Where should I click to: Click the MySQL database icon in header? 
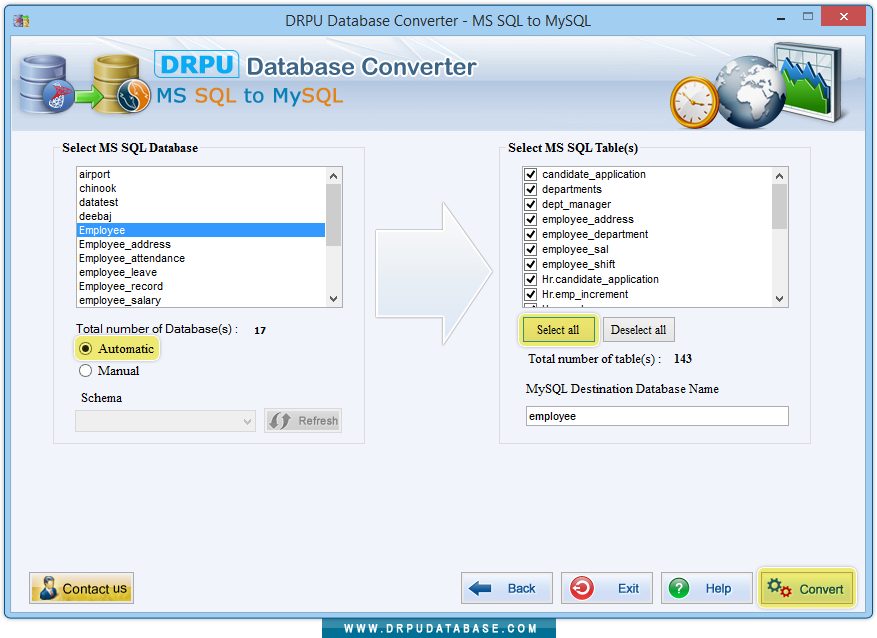click(x=122, y=84)
